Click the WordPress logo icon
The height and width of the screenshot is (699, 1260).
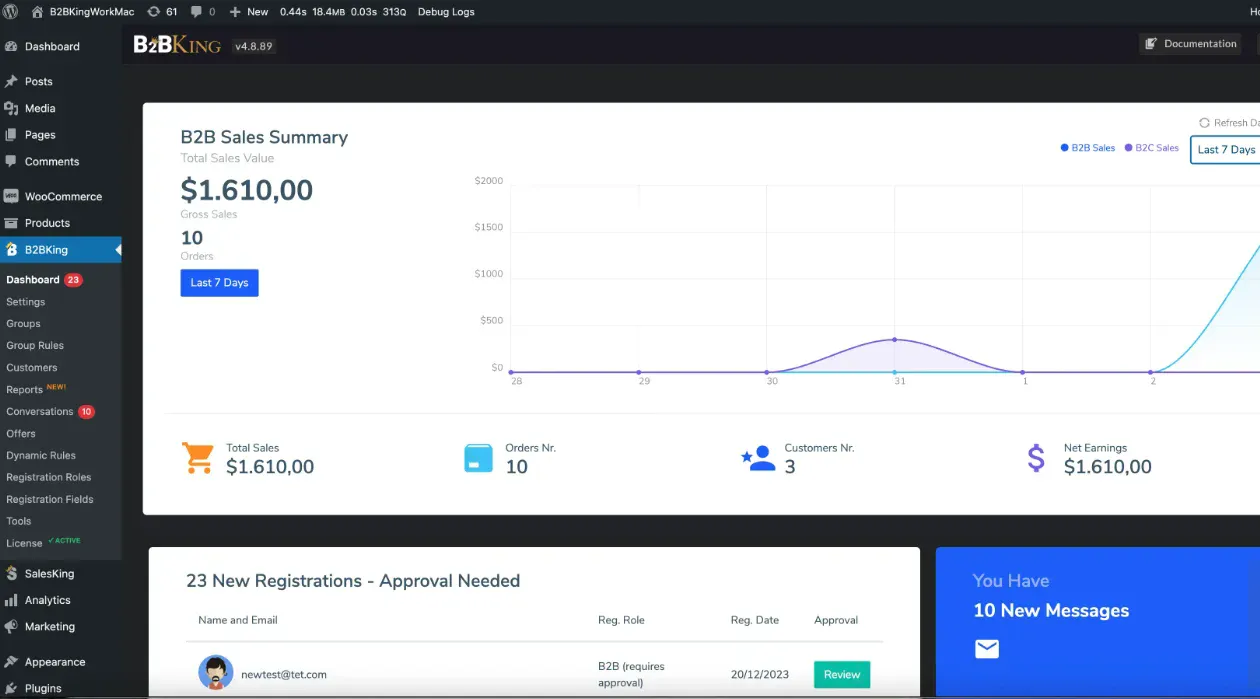click(x=11, y=12)
